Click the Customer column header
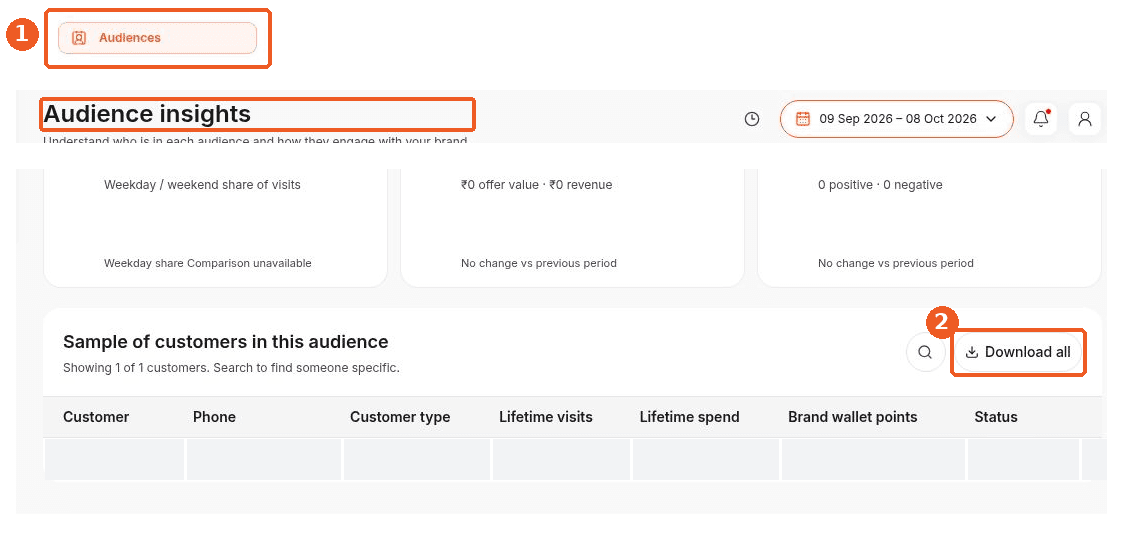 [96, 417]
